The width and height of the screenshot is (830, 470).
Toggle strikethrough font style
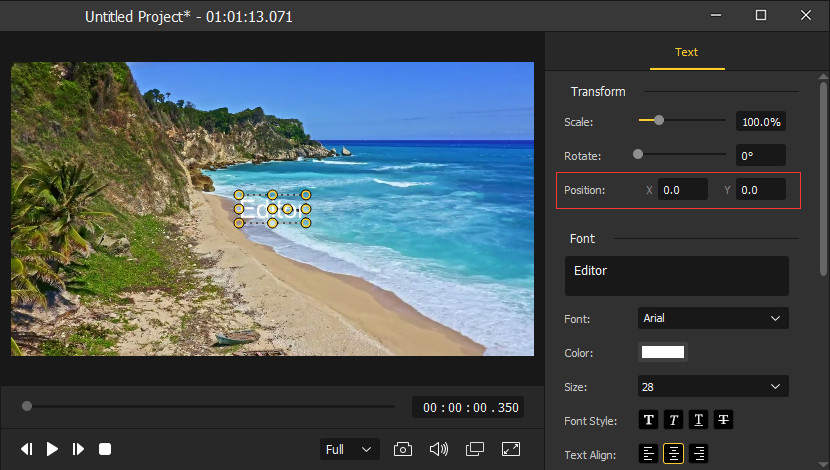click(722, 421)
